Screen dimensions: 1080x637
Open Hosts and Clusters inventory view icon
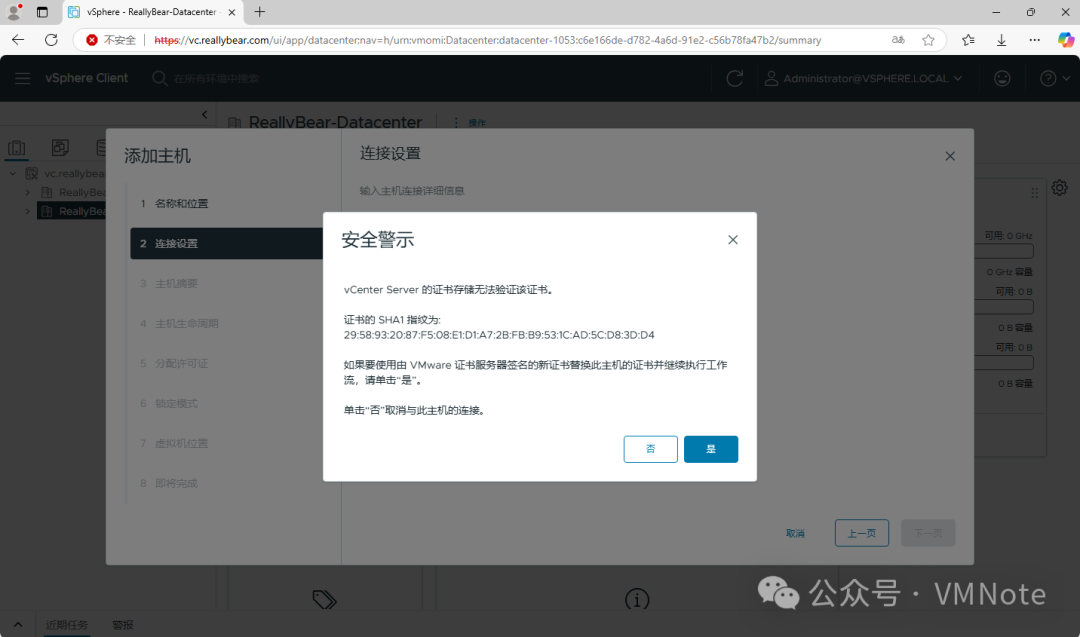click(x=17, y=147)
